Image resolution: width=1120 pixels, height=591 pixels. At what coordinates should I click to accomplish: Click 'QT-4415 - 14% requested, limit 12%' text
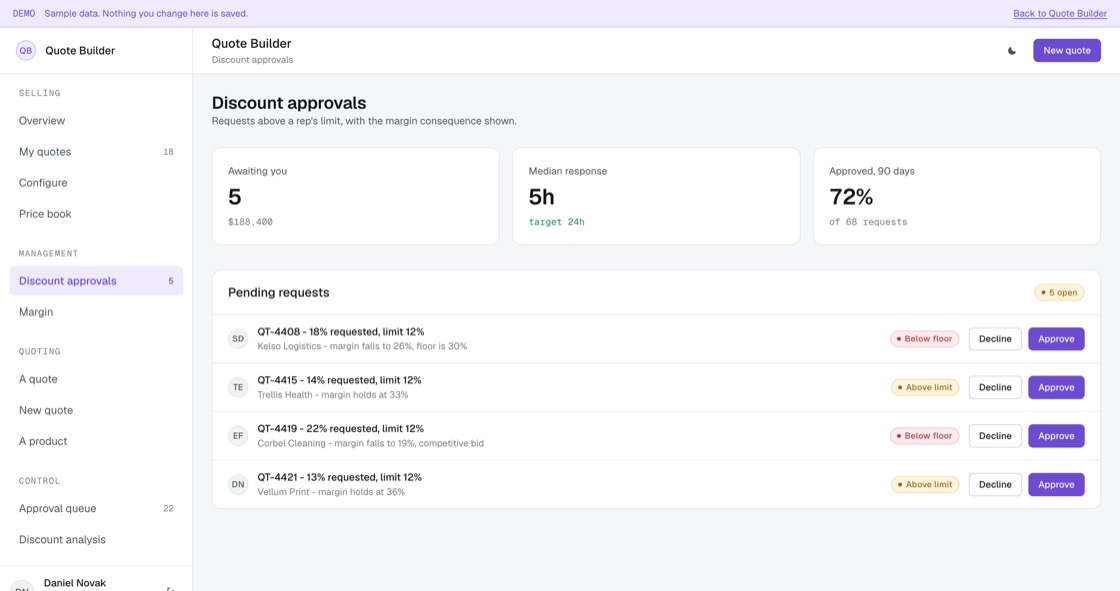click(x=339, y=380)
